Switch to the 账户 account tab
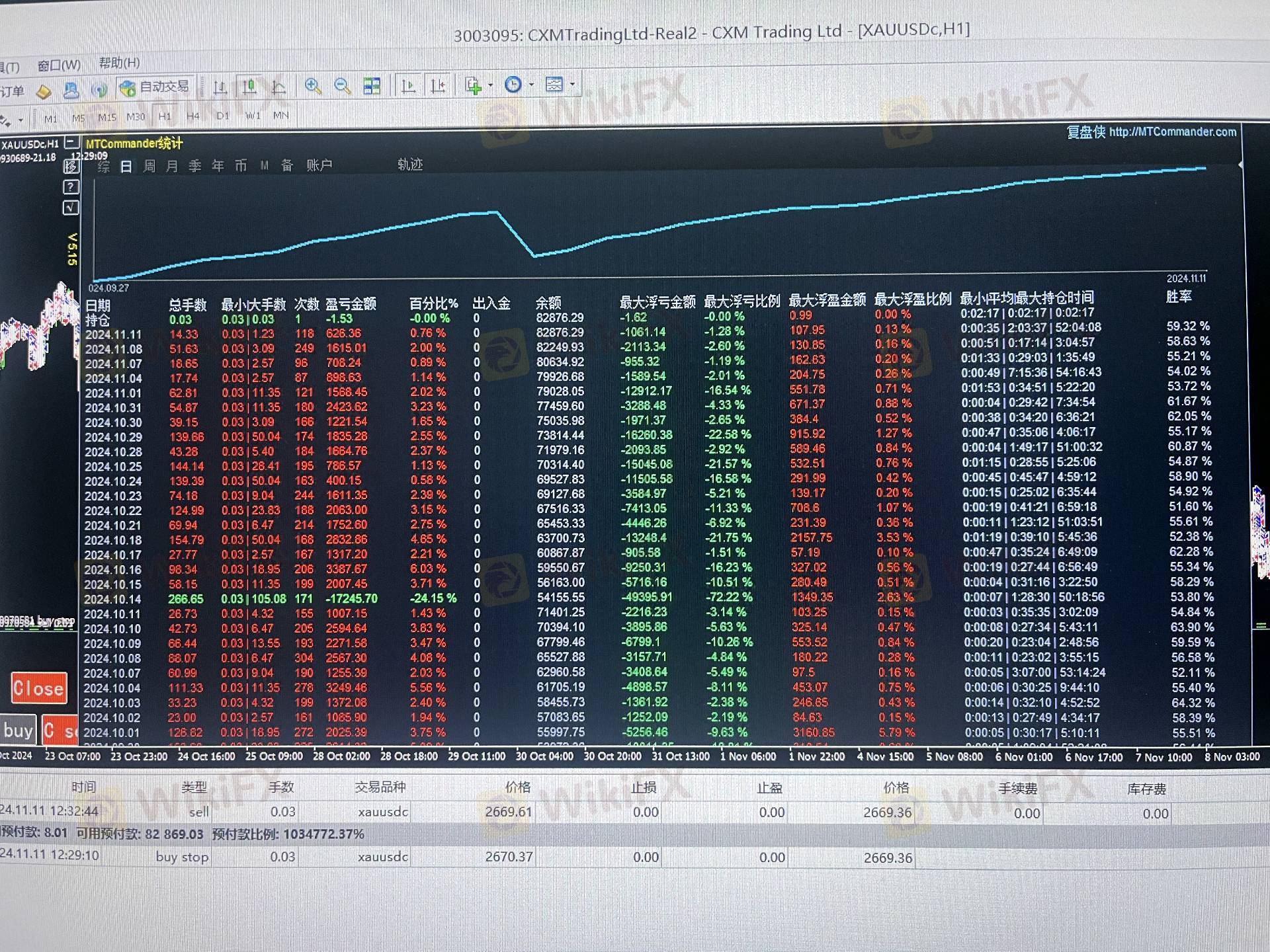This screenshot has height=952, width=1270. click(x=319, y=165)
